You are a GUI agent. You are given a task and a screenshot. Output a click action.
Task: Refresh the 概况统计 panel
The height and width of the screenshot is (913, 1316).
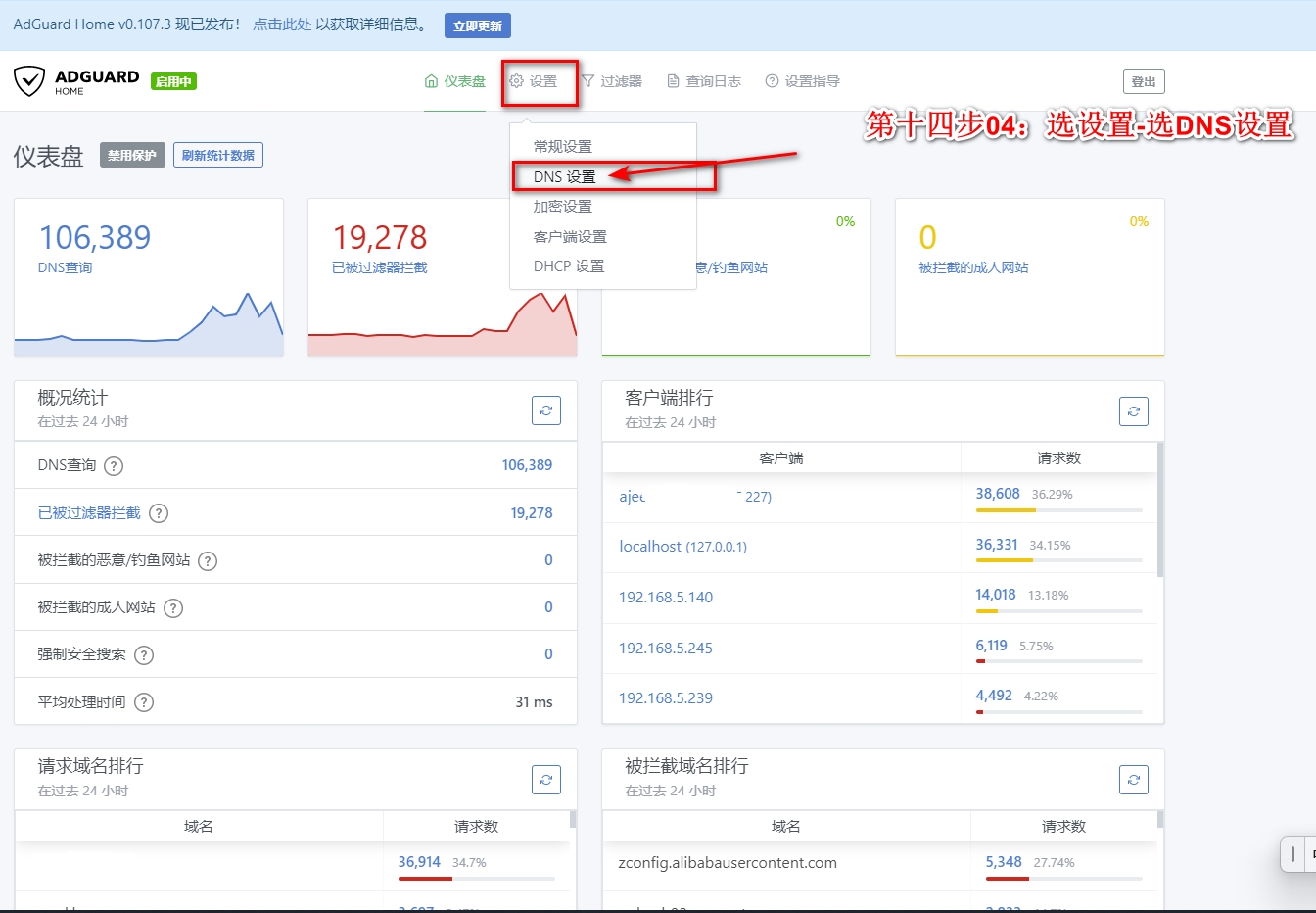click(546, 410)
